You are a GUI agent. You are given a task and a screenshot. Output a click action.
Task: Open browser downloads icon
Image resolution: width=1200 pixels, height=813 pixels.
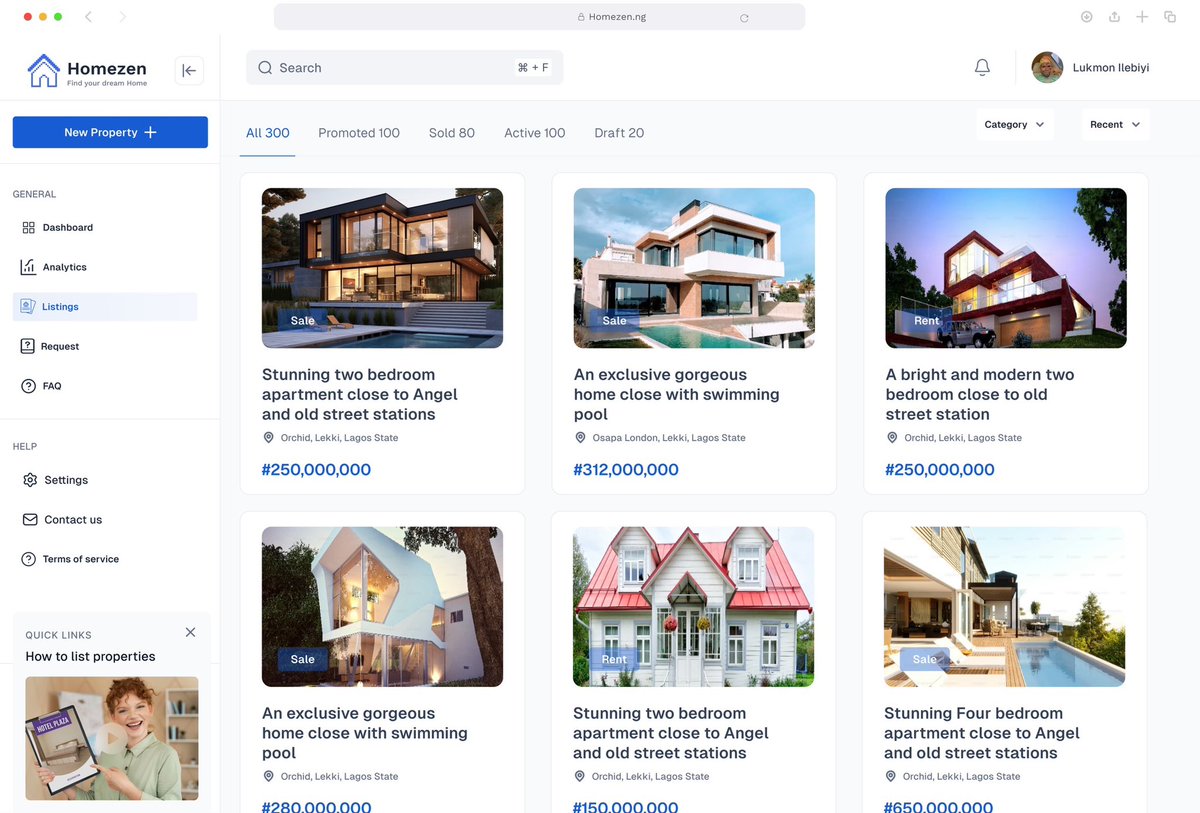point(1086,17)
